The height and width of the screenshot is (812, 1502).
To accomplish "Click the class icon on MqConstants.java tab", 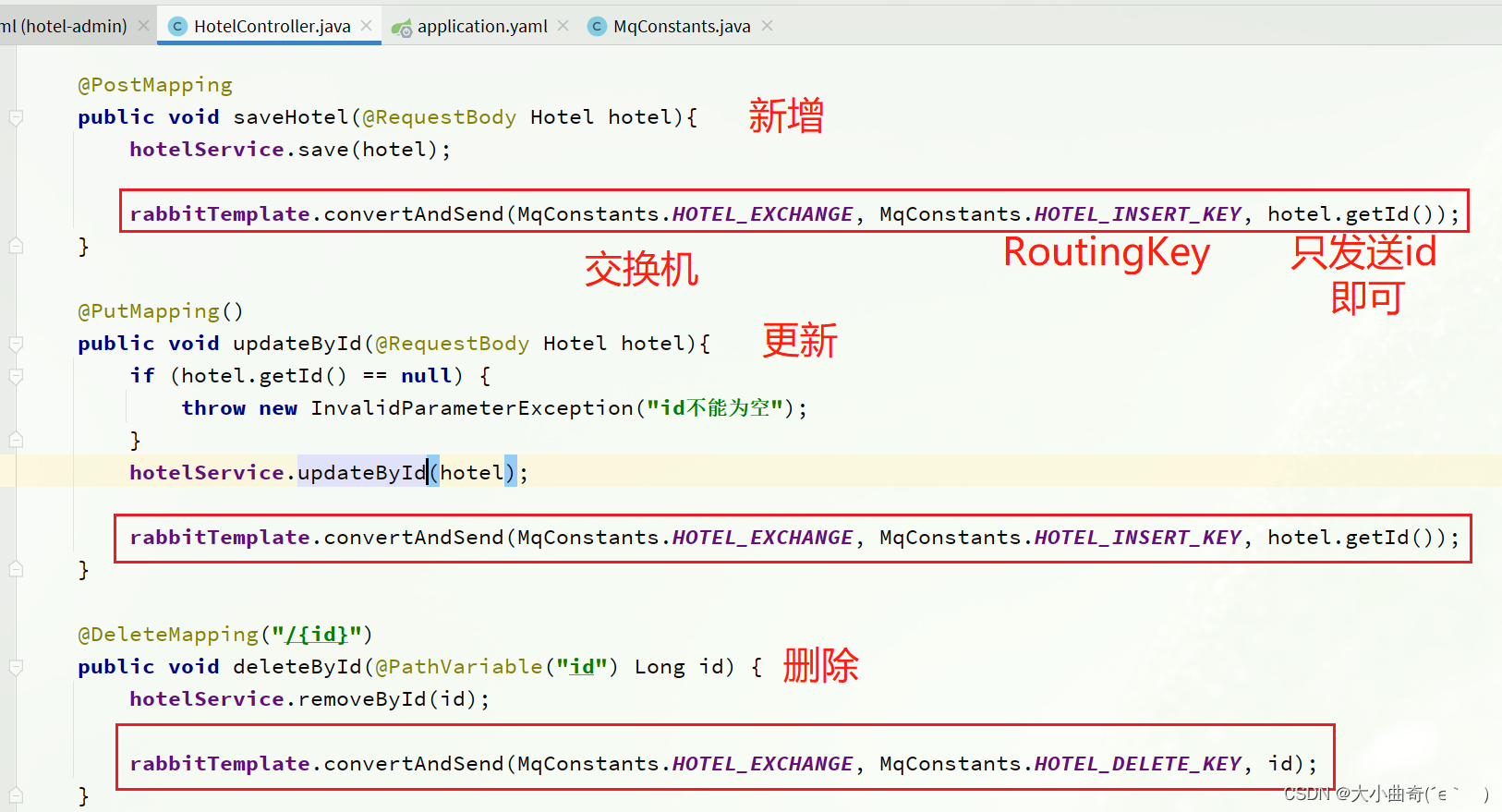I will (x=598, y=27).
